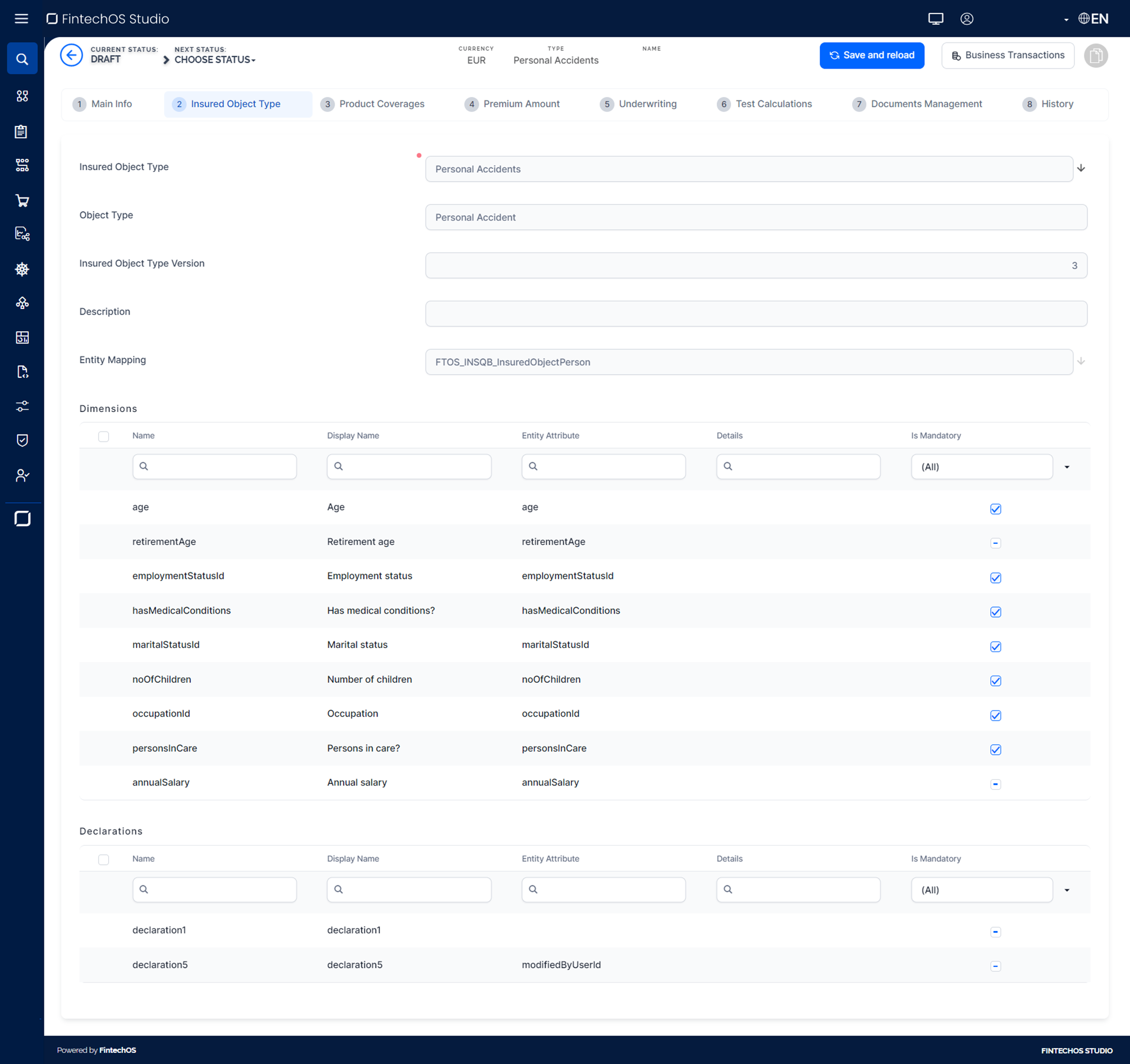This screenshot has width=1130, height=1064.
Task: Open the Insured Object Type dropdown arrow
Action: pos(1081,168)
